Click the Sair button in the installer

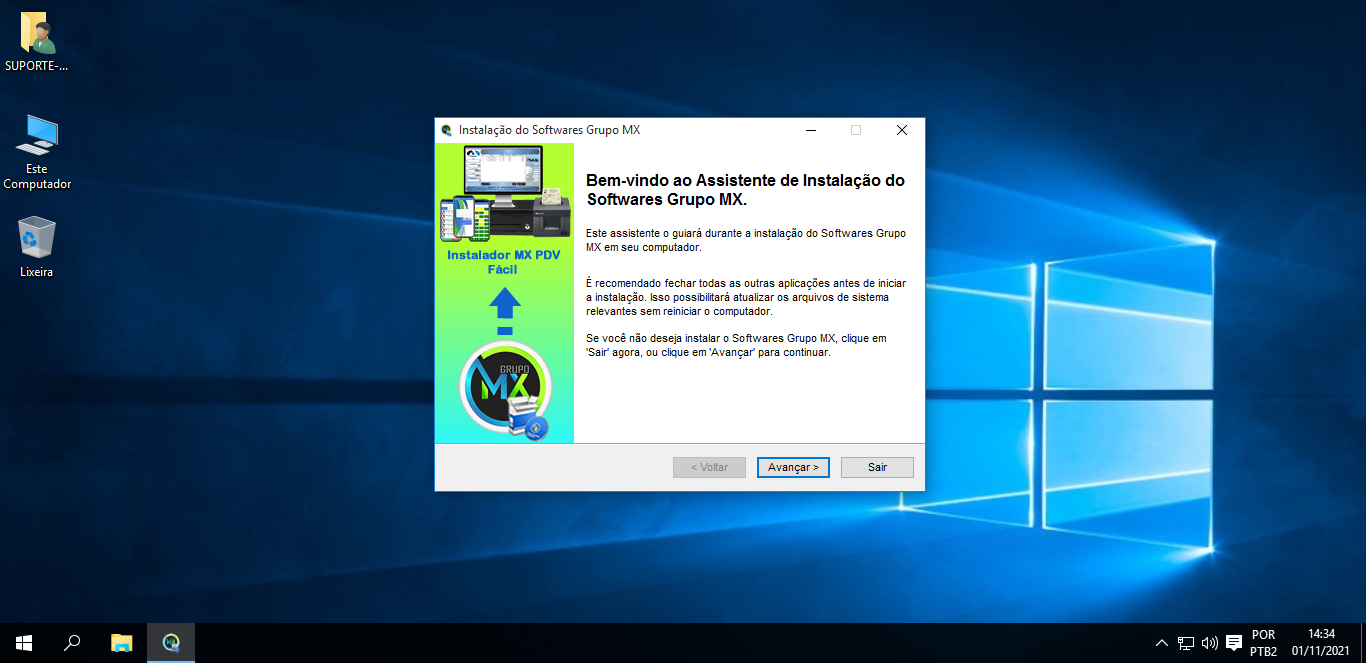[877, 467]
